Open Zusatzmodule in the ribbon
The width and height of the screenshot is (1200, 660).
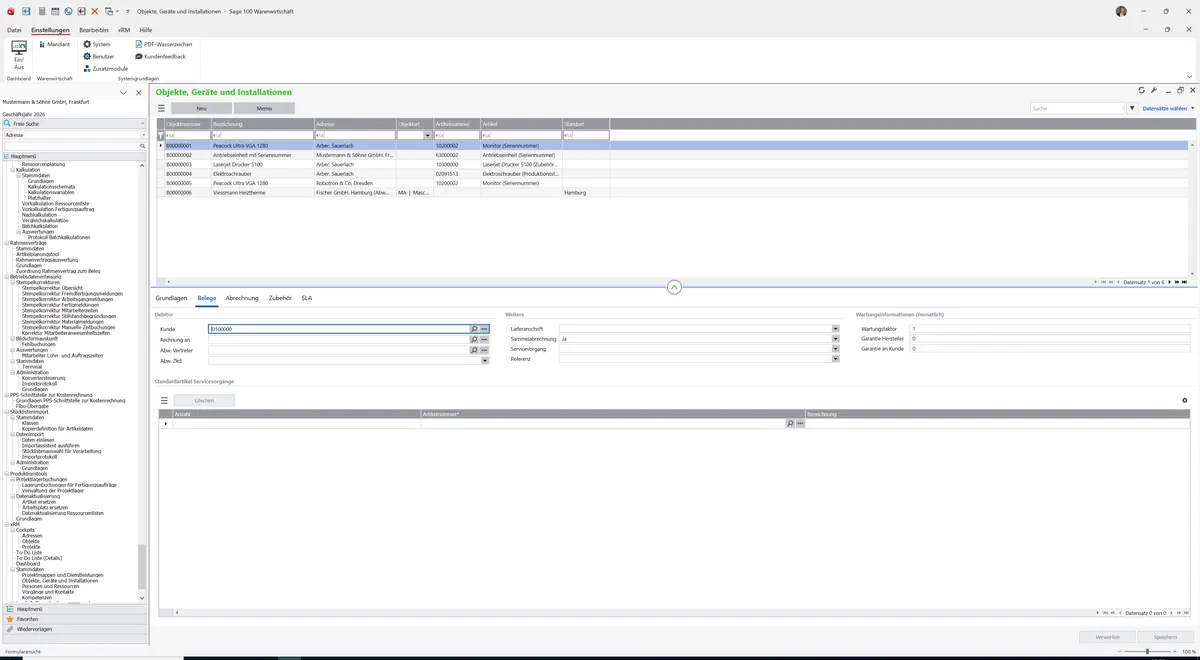tap(106, 68)
